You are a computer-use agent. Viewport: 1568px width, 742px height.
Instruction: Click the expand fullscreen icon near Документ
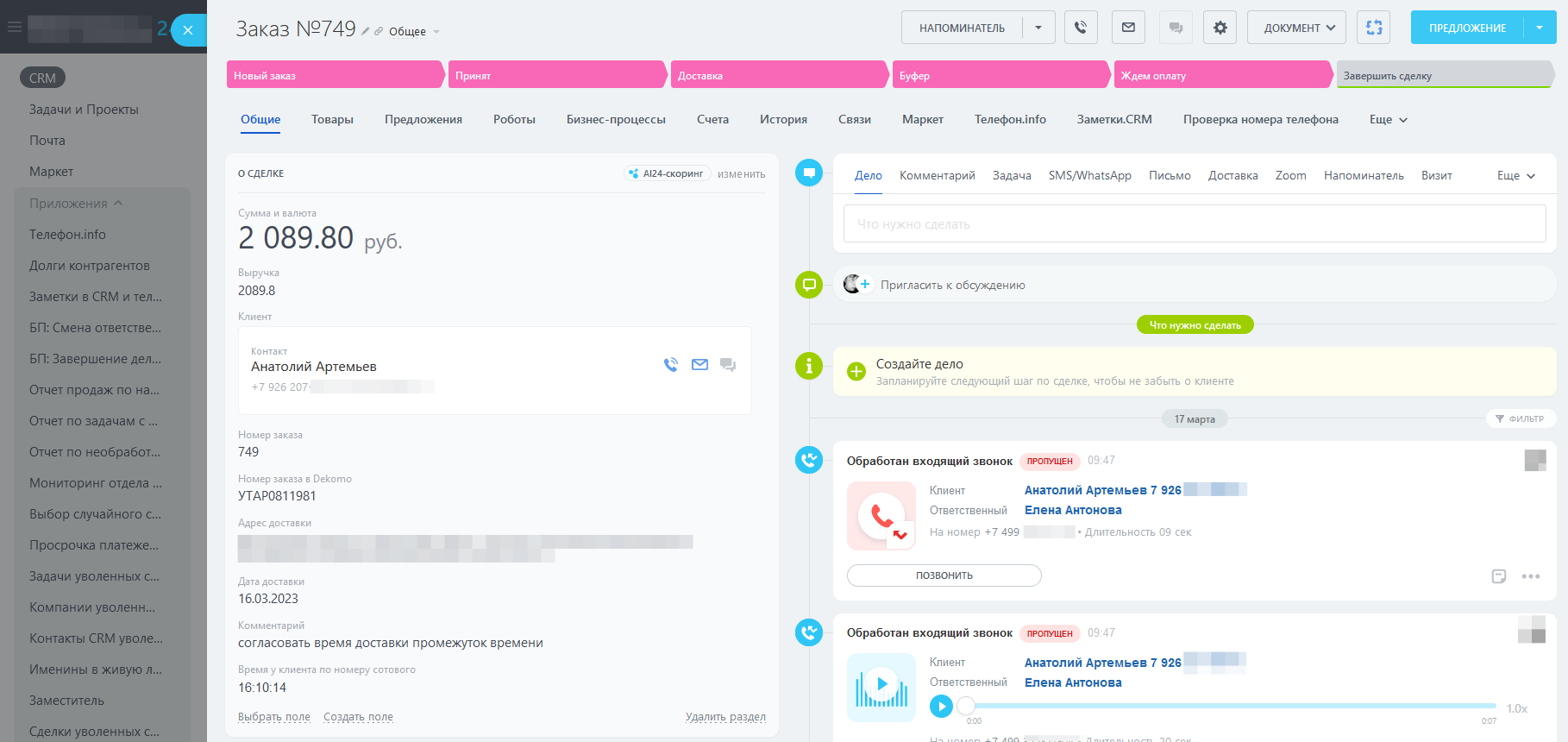(1373, 28)
